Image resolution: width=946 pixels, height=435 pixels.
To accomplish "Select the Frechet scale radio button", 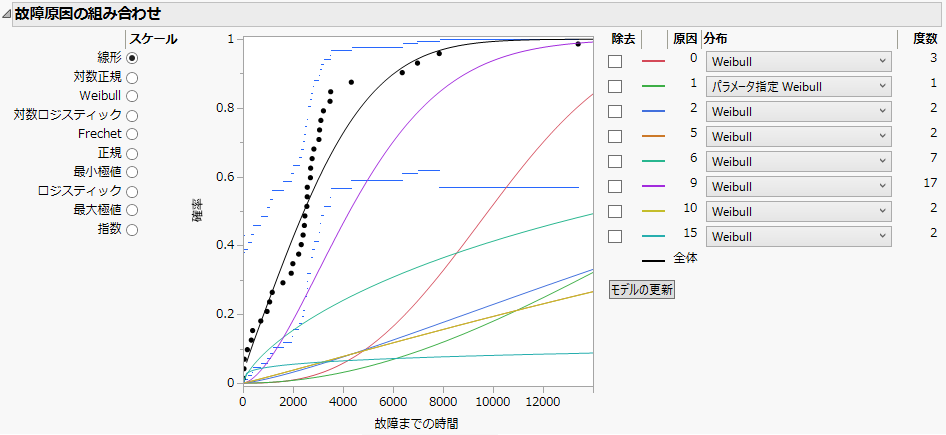I will (x=132, y=134).
